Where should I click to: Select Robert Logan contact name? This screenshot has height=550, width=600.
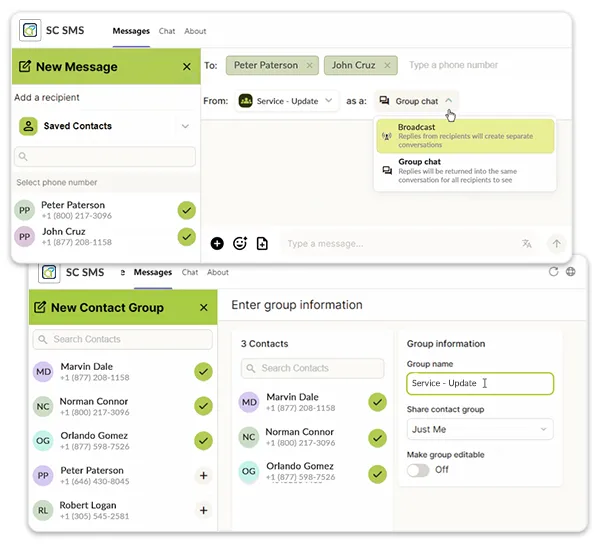(88, 505)
